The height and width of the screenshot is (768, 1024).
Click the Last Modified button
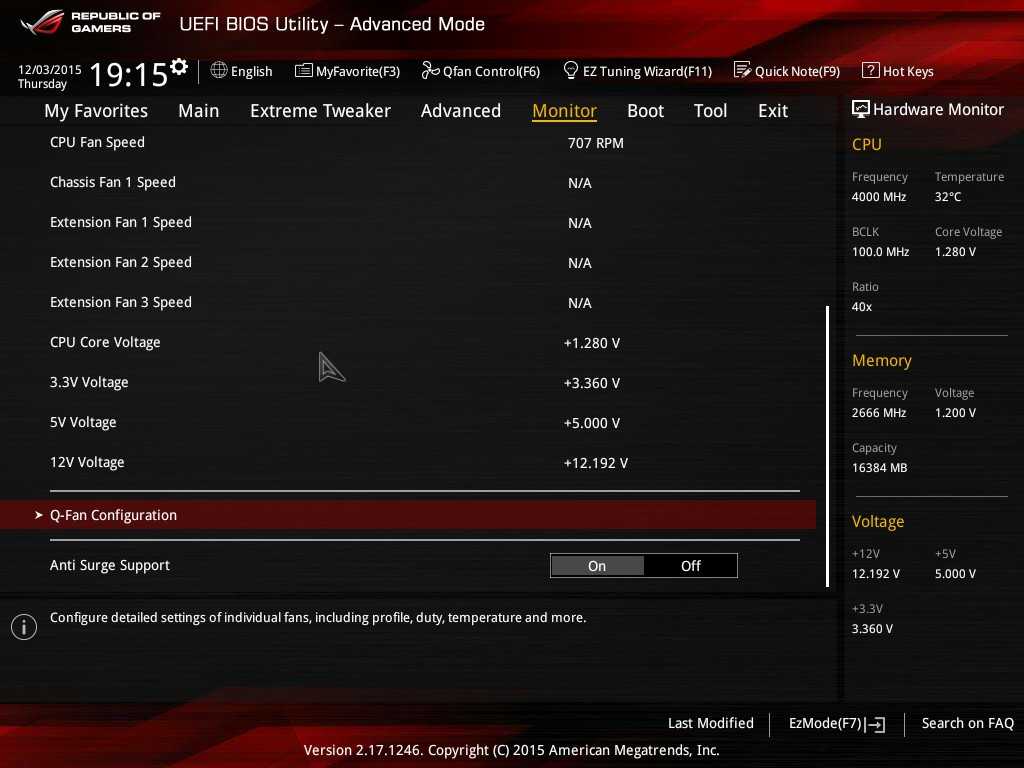(710, 723)
